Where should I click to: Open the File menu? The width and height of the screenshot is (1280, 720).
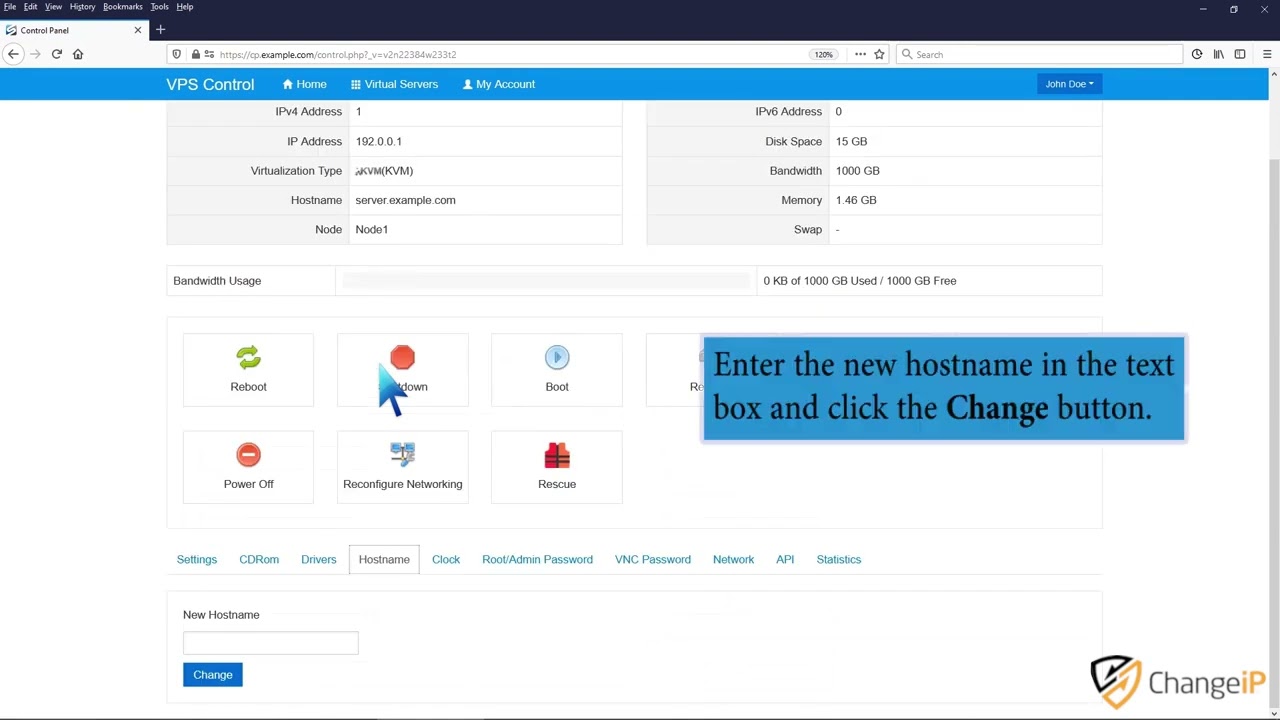[10, 7]
